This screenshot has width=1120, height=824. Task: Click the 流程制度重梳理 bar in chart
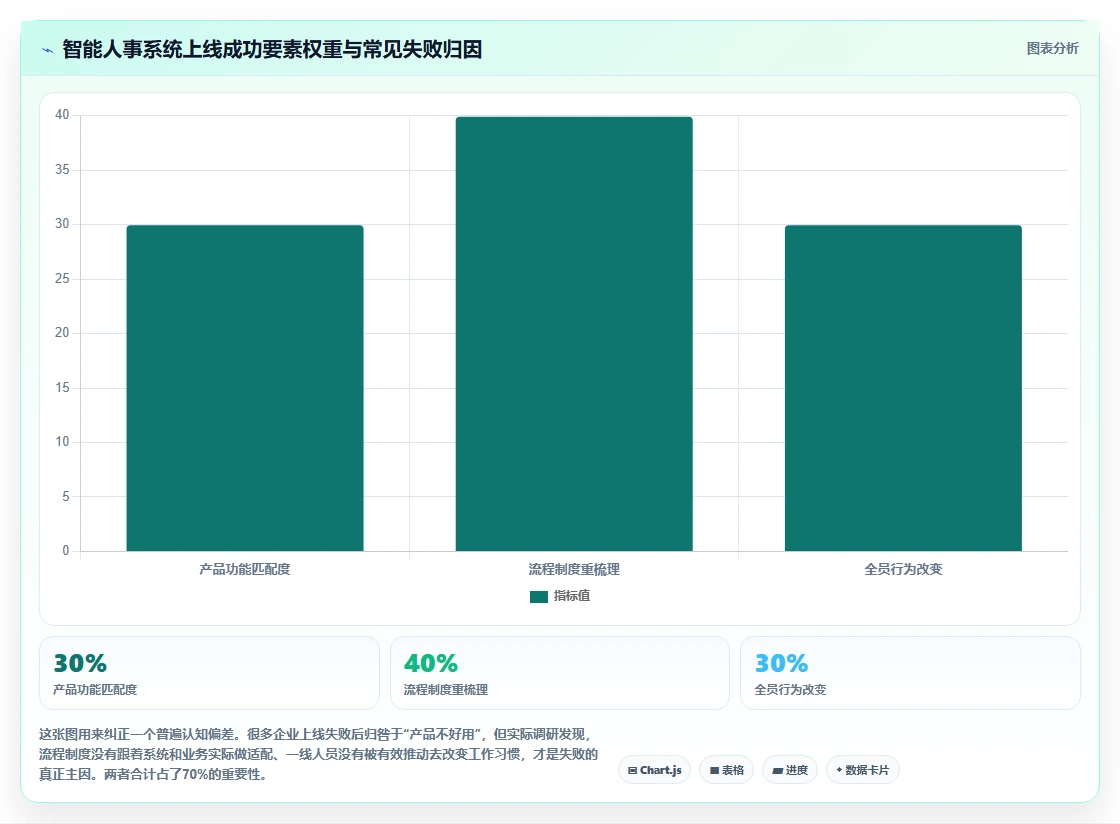574,333
